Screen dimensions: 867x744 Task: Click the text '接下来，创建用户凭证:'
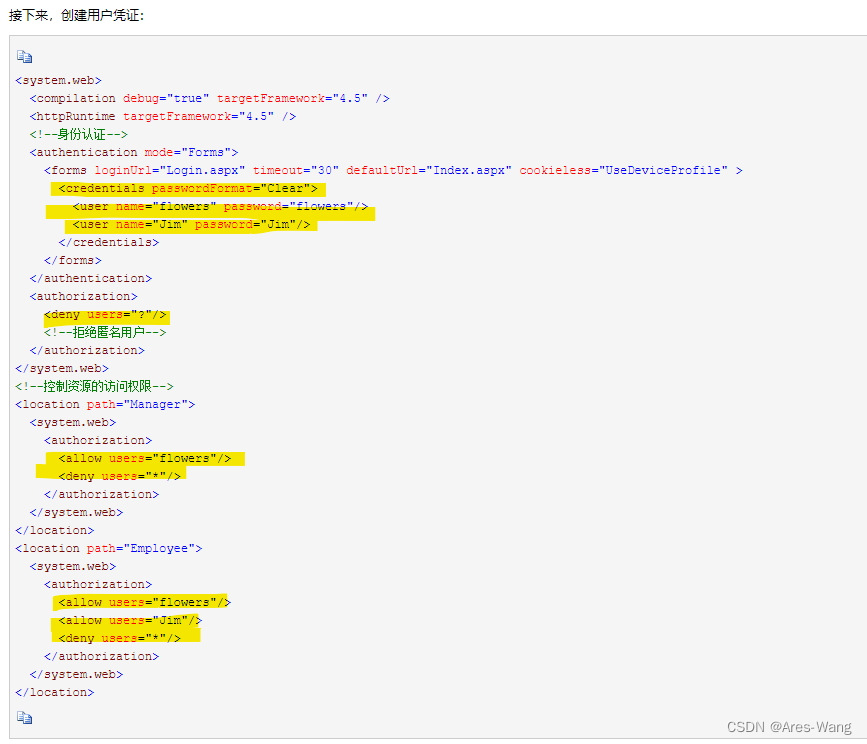pos(76,15)
